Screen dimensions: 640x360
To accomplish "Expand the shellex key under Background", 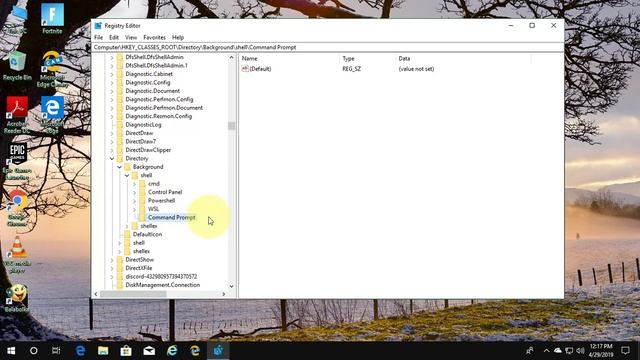I will (x=127, y=226).
